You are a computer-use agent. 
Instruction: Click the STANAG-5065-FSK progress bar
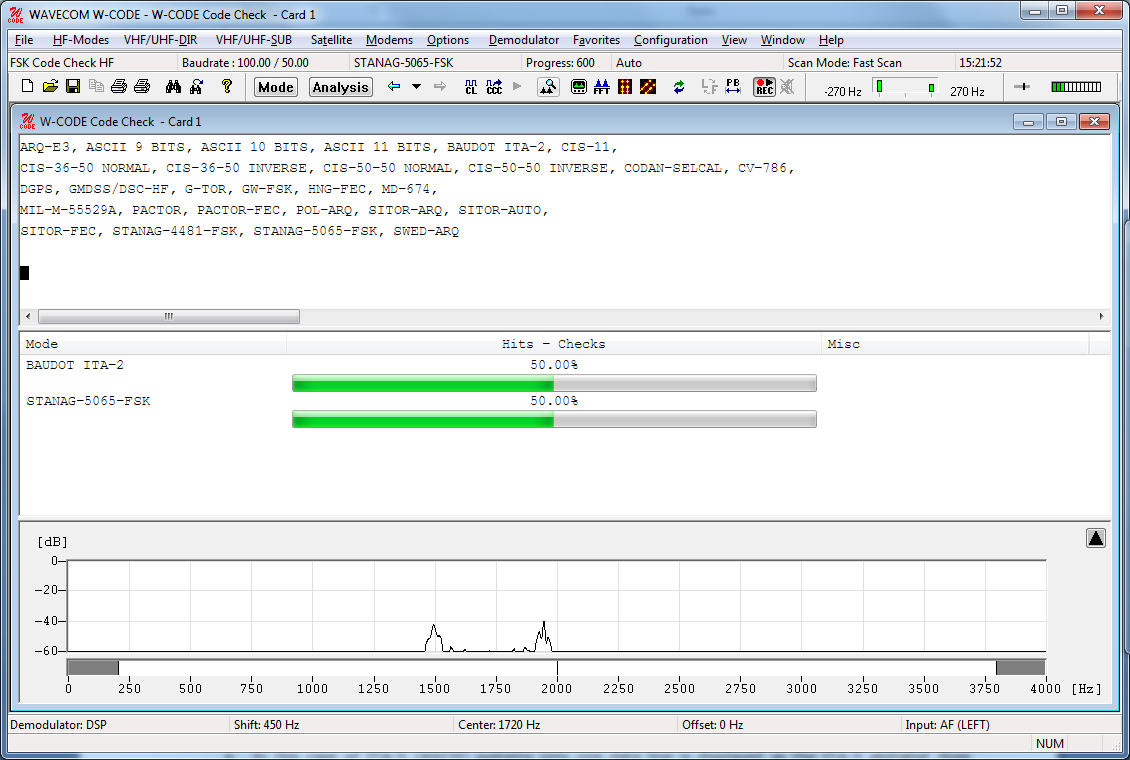pos(554,419)
